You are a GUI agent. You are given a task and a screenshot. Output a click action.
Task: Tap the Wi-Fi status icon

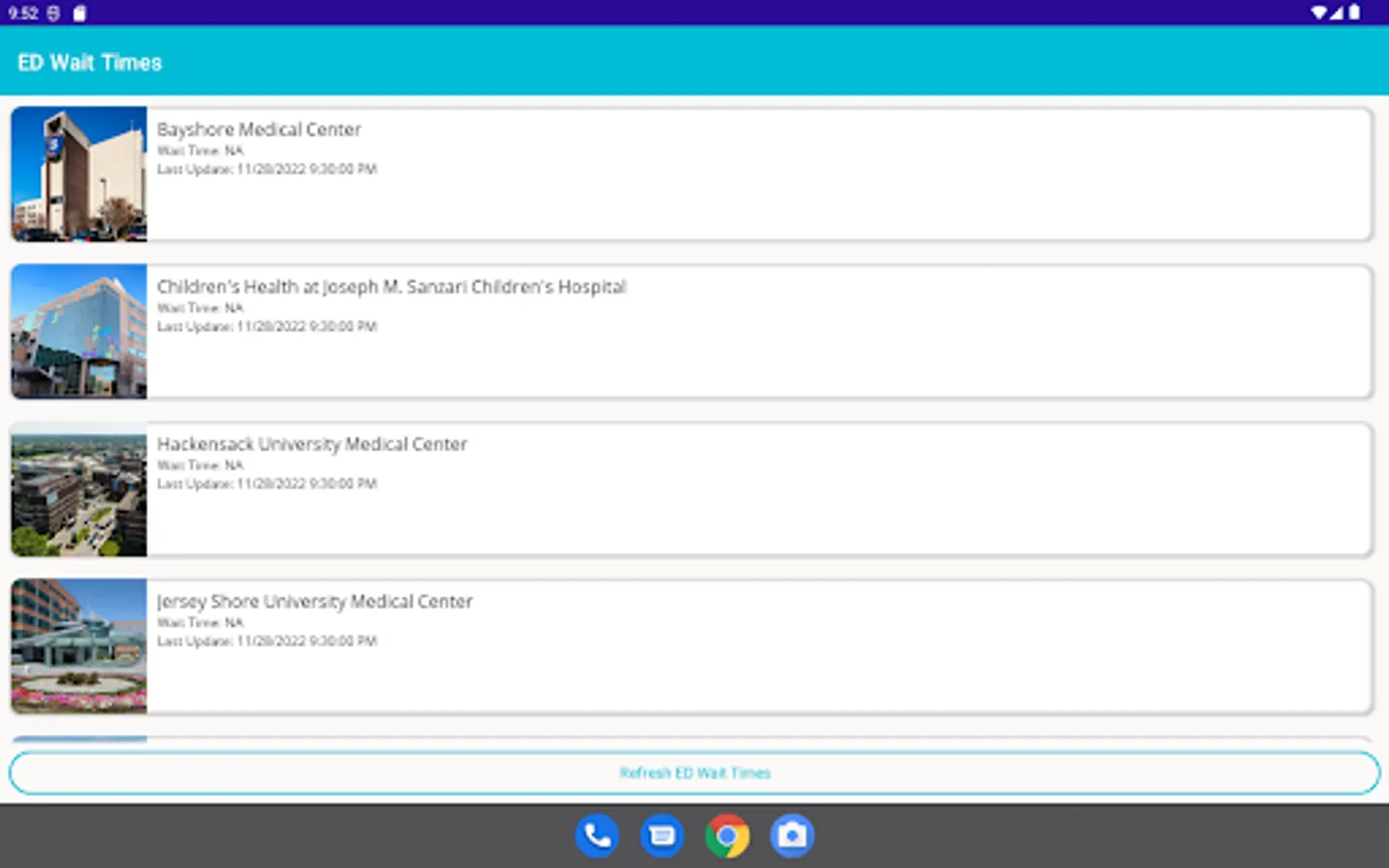tap(1319, 13)
